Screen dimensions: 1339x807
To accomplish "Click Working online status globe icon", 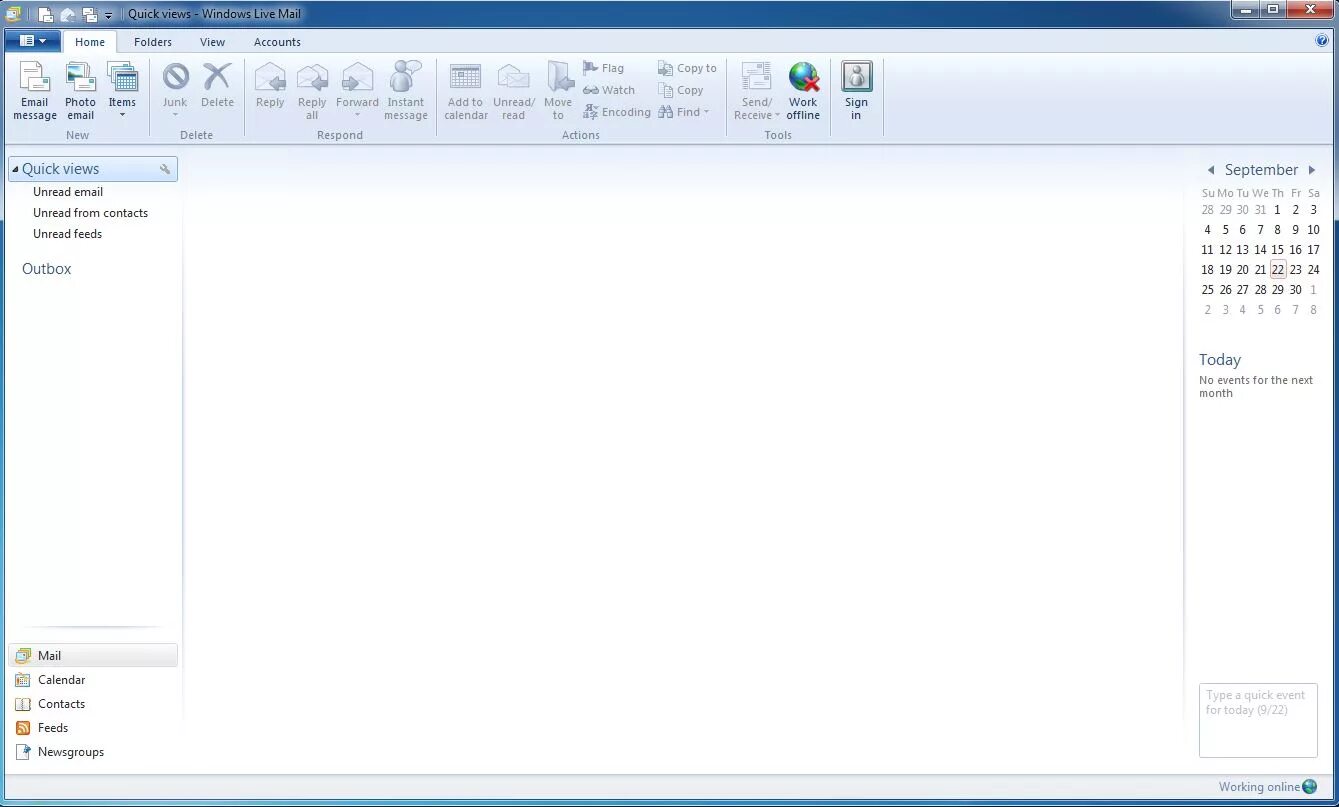I will click(x=1310, y=787).
